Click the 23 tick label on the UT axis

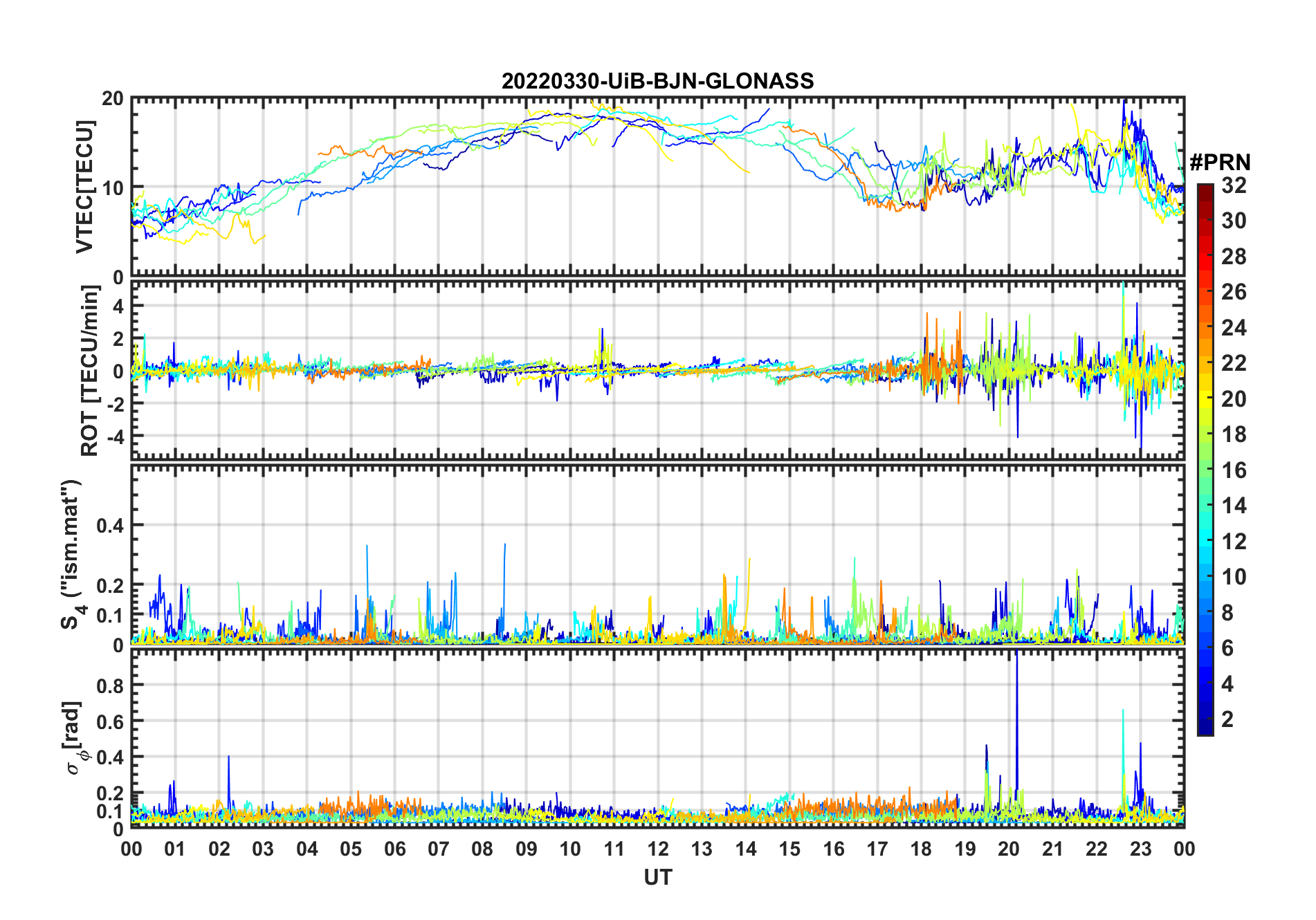(1140, 849)
